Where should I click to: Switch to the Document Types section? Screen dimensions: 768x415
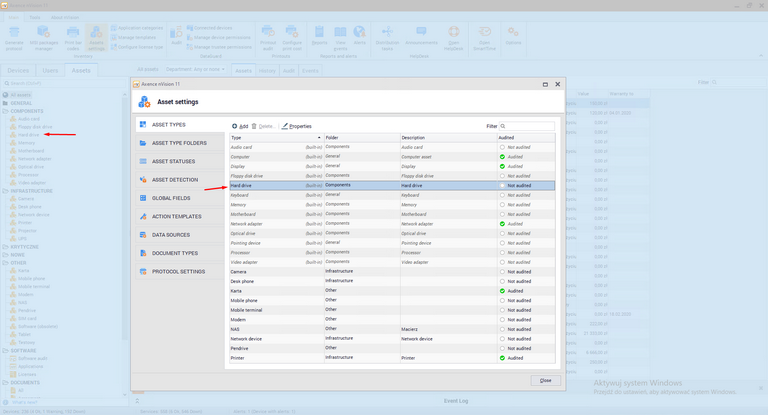click(174, 253)
